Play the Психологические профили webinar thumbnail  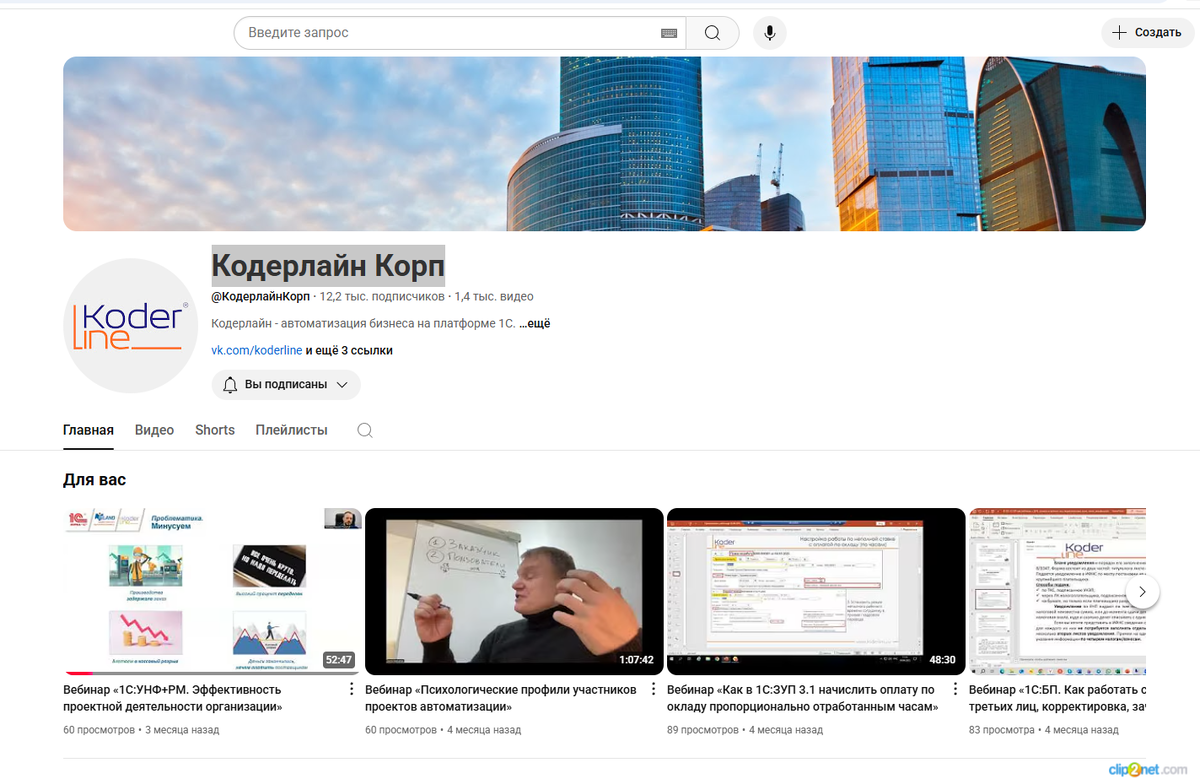point(514,592)
